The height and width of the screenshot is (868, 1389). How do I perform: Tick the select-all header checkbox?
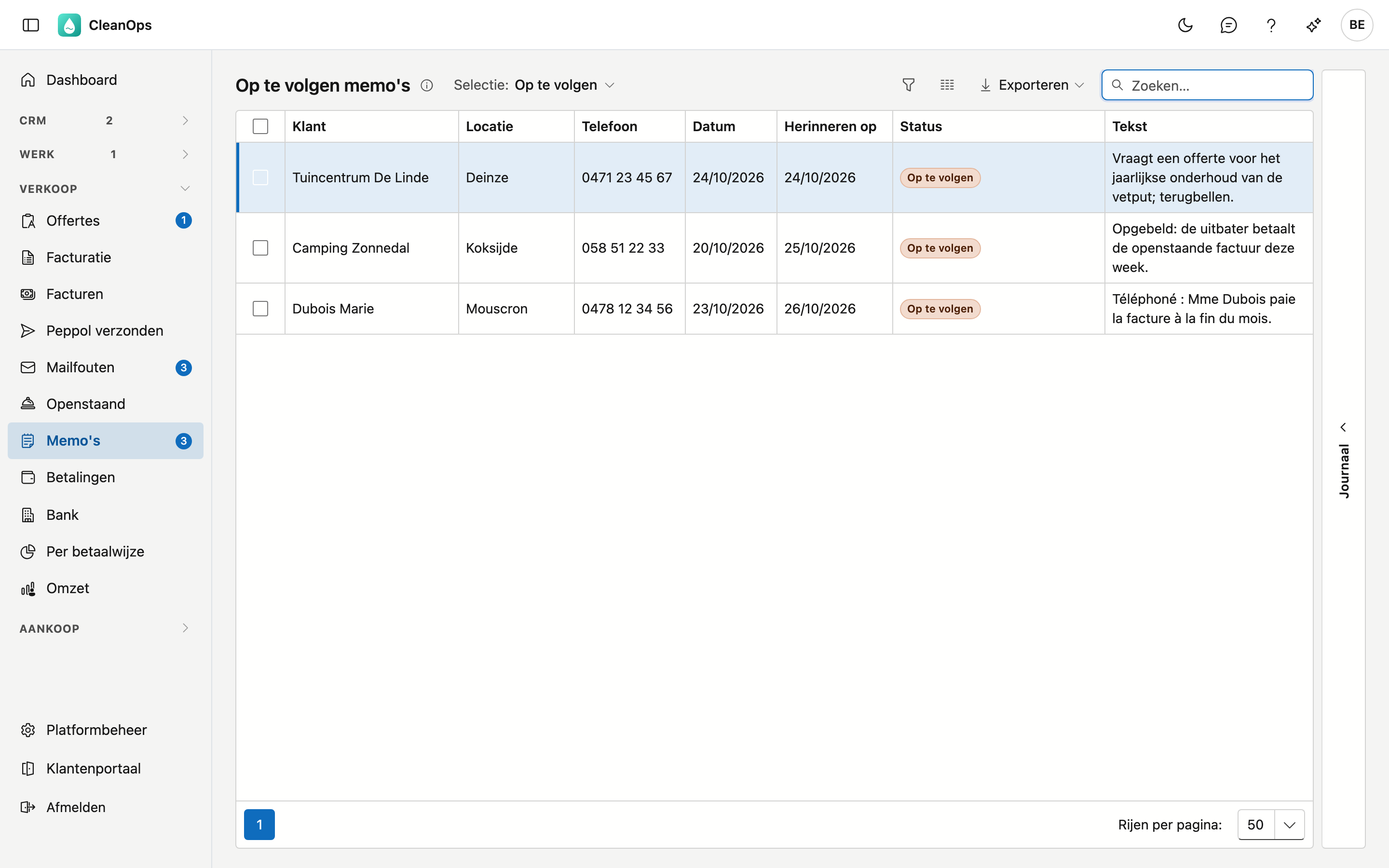tap(260, 126)
